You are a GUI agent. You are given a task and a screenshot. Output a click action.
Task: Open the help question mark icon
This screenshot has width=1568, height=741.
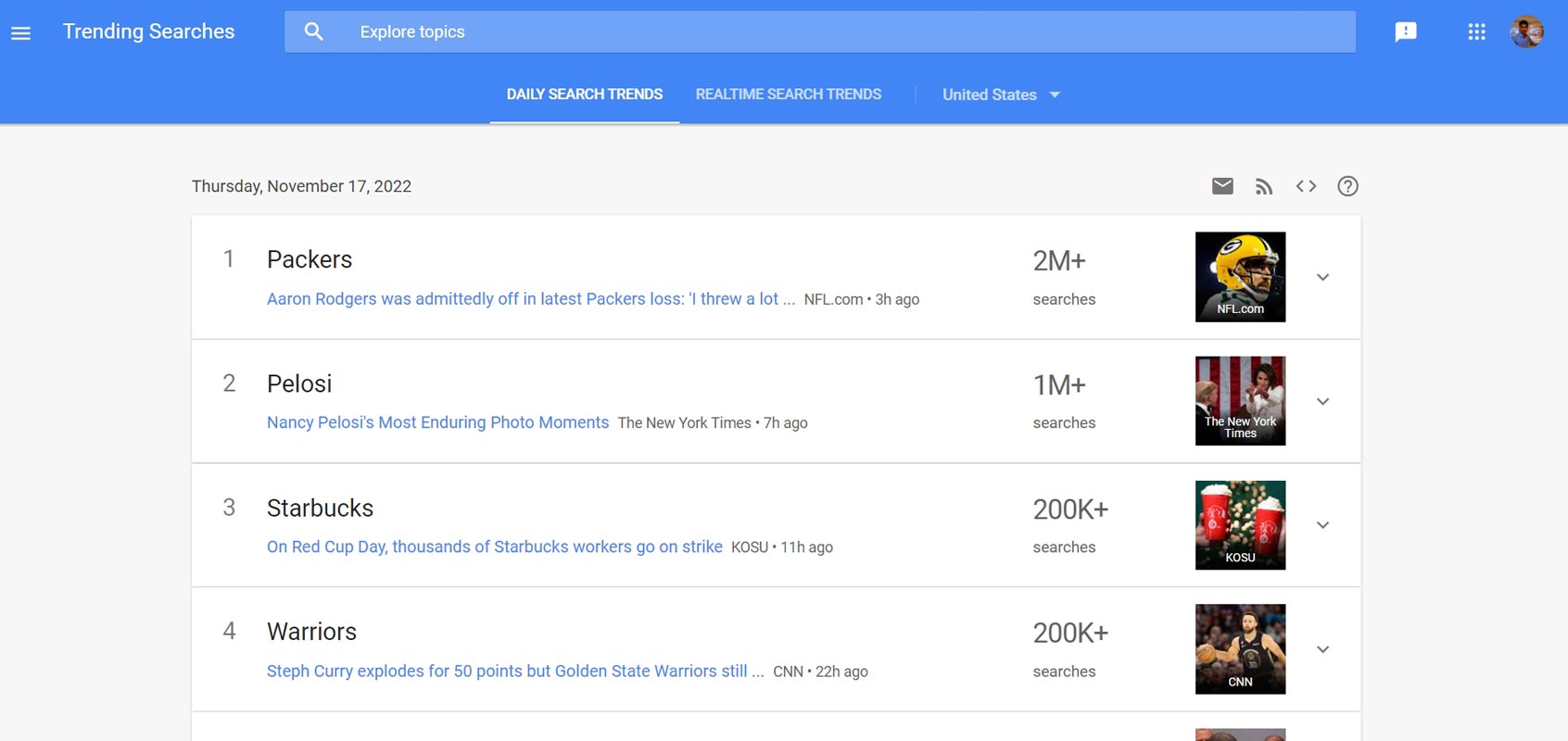(1347, 186)
